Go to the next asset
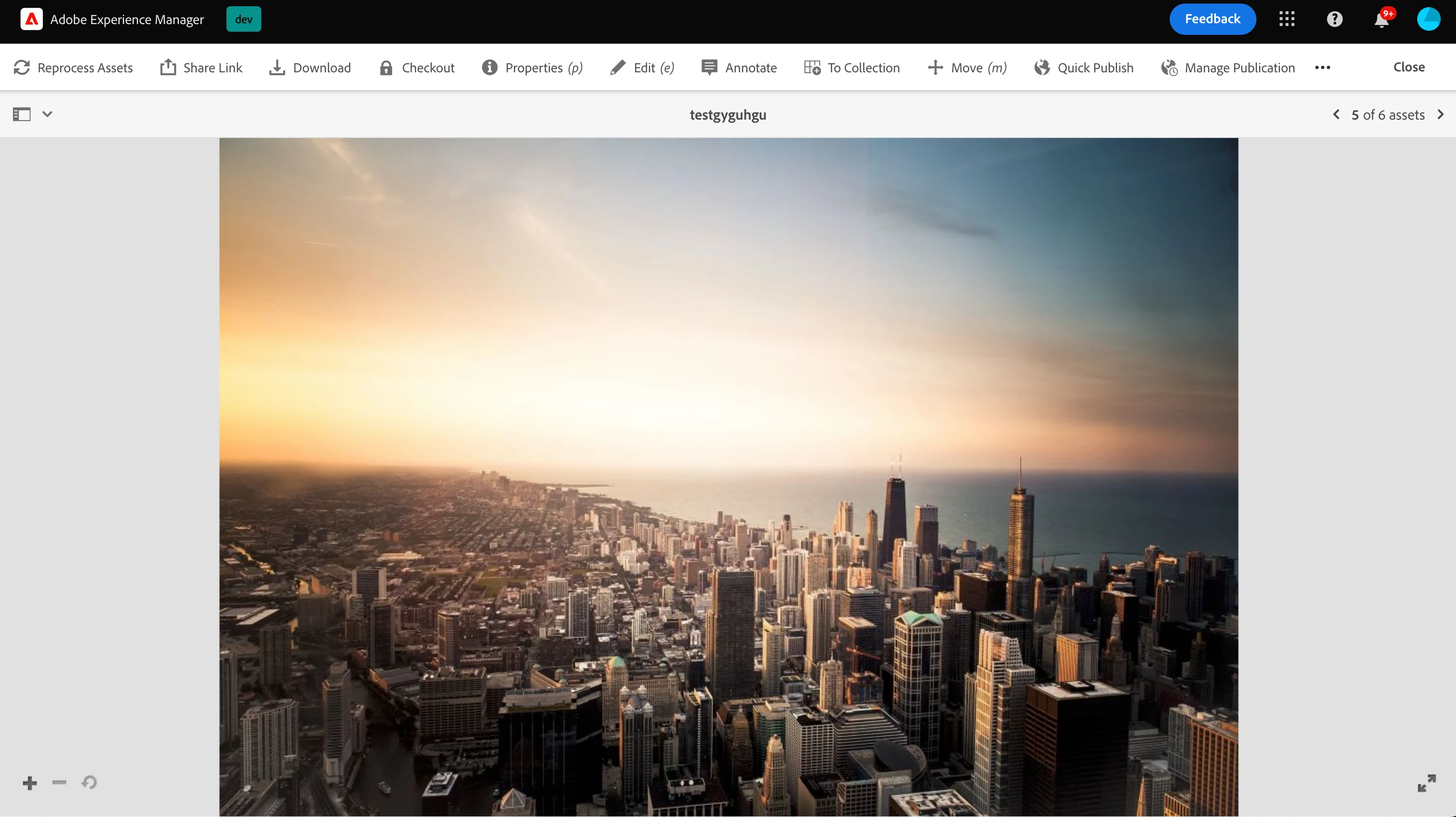Image resolution: width=1456 pixels, height=817 pixels. click(x=1440, y=114)
